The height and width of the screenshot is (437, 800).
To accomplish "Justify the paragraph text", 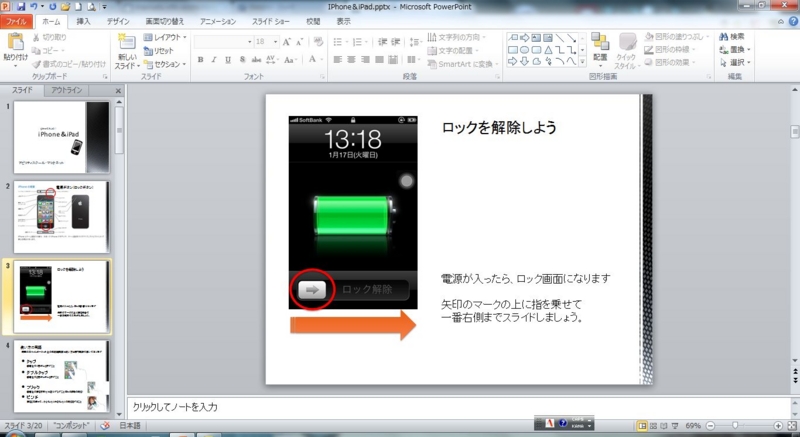I will [379, 60].
